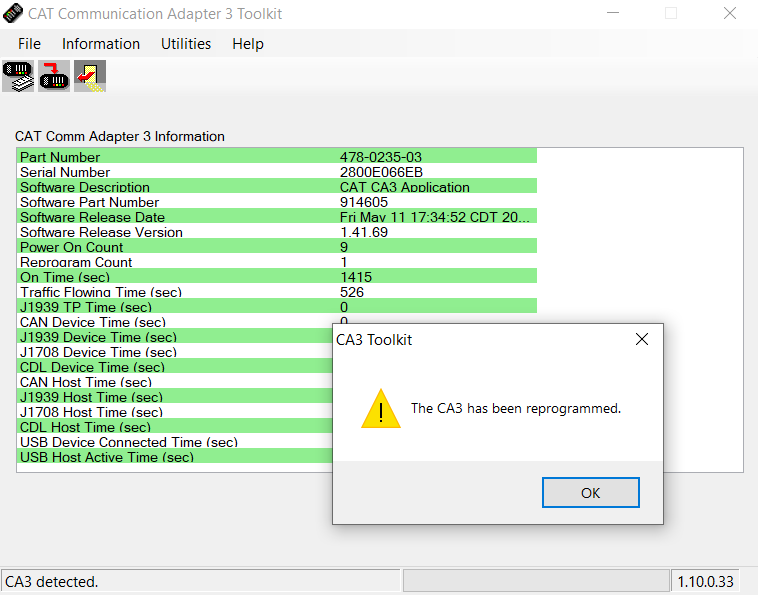Click version 1.10.0.33 in status bar
This screenshot has width=758, height=595.
(705, 581)
